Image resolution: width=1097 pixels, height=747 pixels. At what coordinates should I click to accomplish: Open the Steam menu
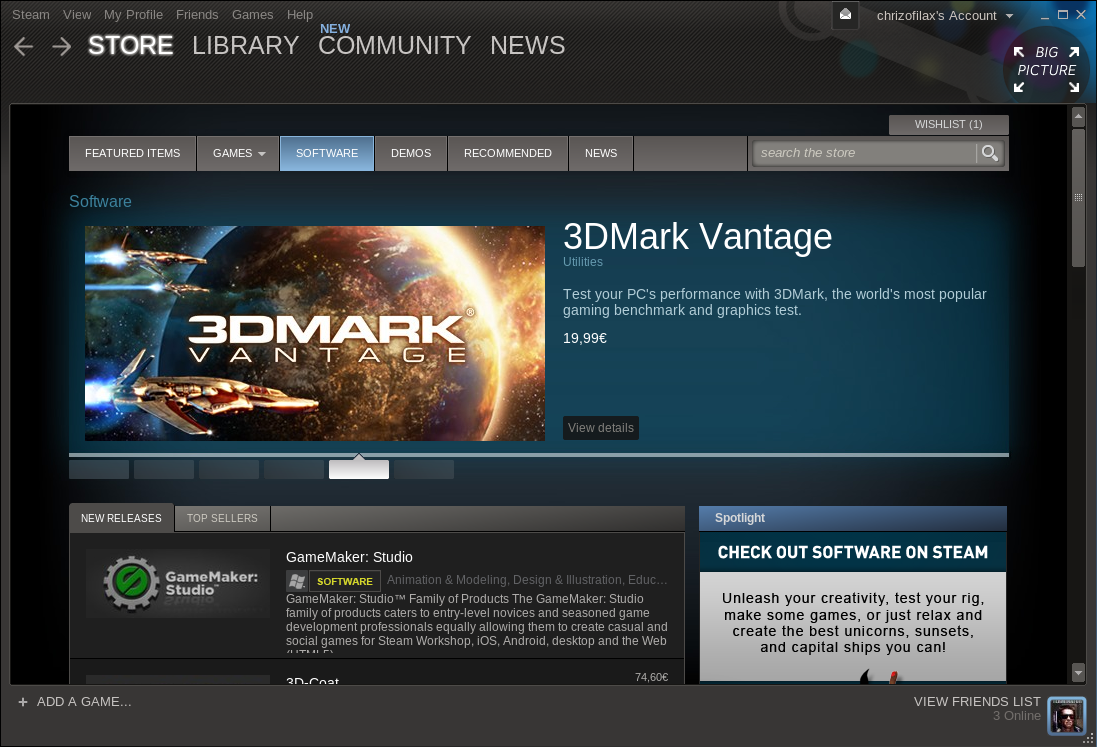coord(30,15)
